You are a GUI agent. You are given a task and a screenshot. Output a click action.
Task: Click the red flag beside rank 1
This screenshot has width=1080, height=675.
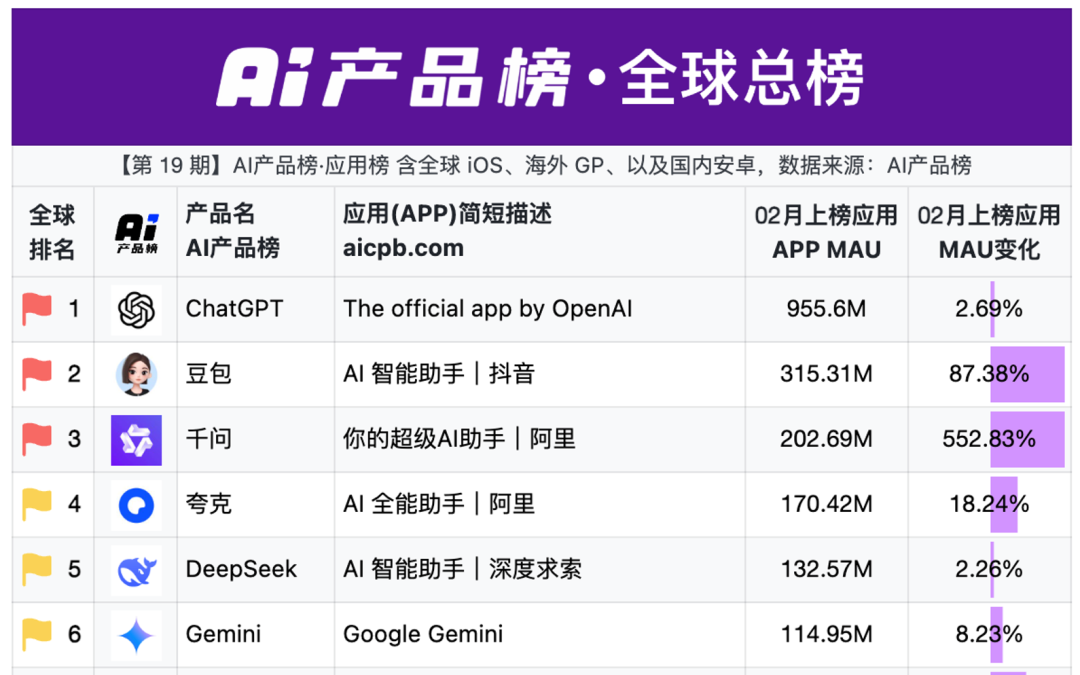click(37, 309)
